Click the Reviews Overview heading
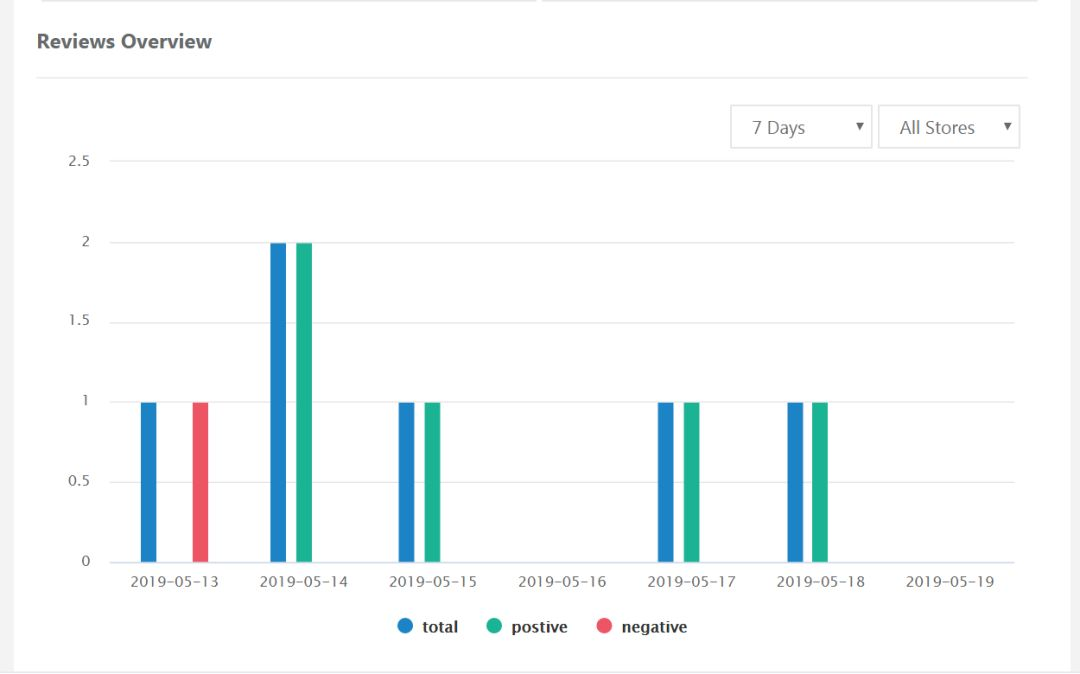1080x674 pixels. pyautogui.click(x=124, y=41)
